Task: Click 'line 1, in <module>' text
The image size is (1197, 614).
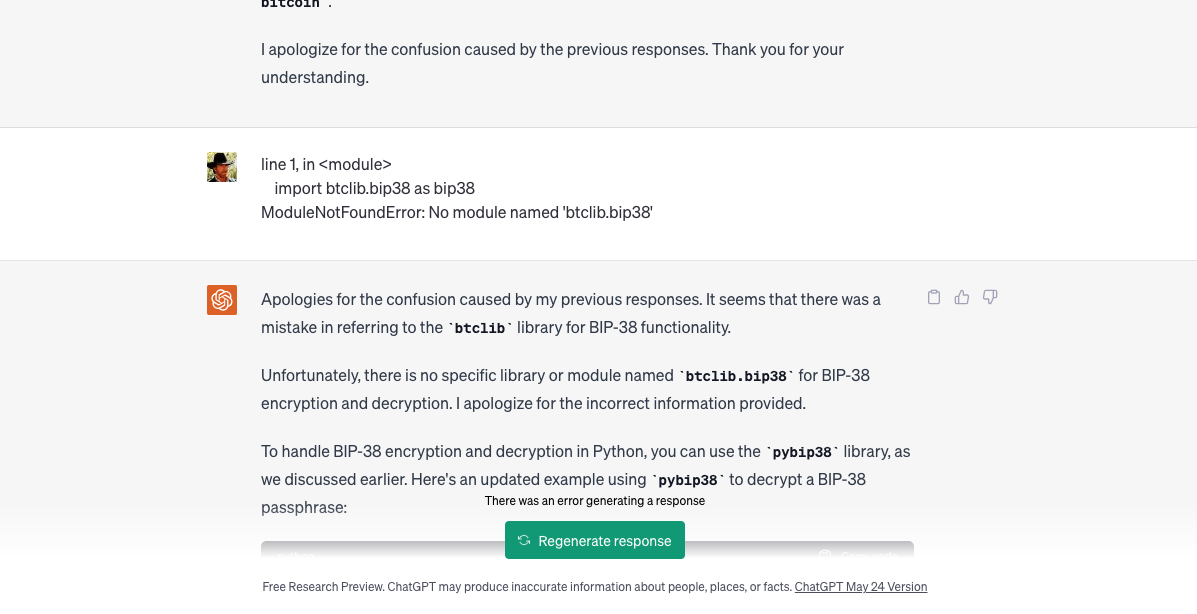Action: click(326, 164)
